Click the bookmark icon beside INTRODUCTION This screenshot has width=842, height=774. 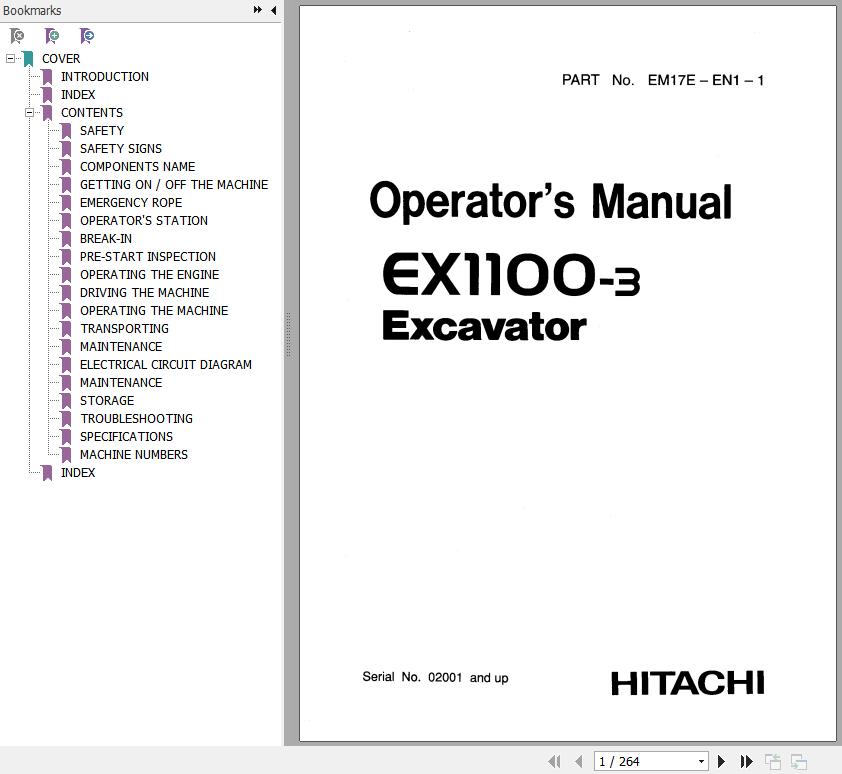(x=47, y=77)
